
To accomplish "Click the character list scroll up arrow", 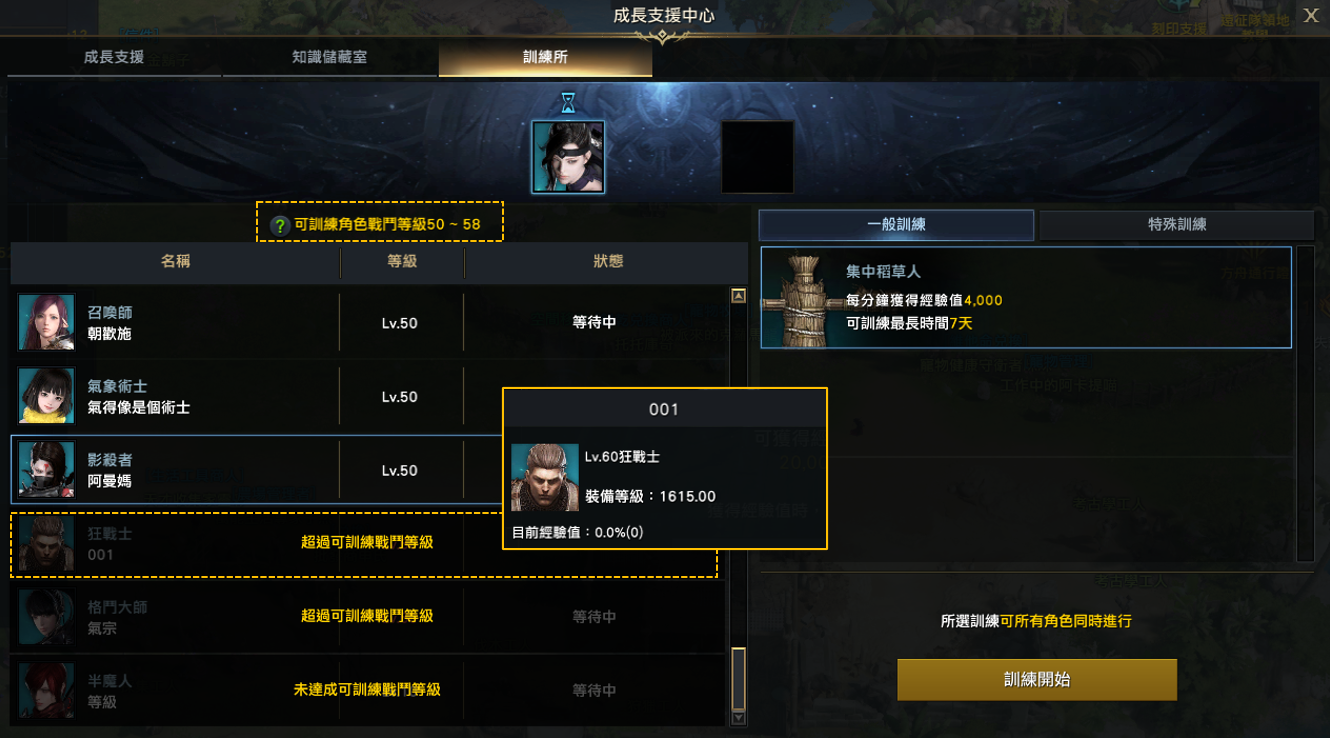I will point(739,296).
